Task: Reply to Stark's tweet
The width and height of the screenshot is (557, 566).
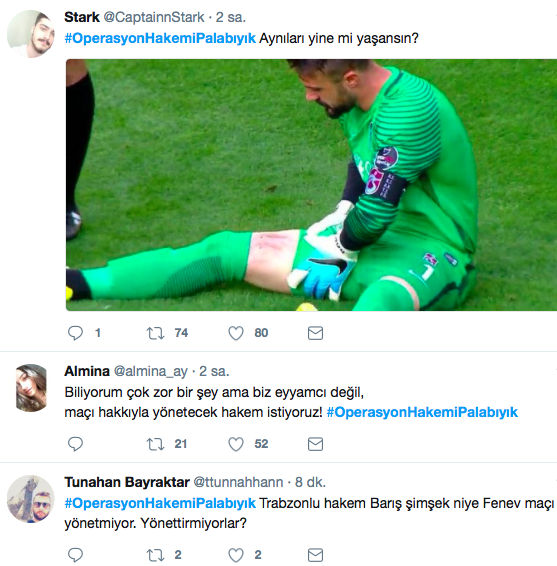Action: point(75,333)
